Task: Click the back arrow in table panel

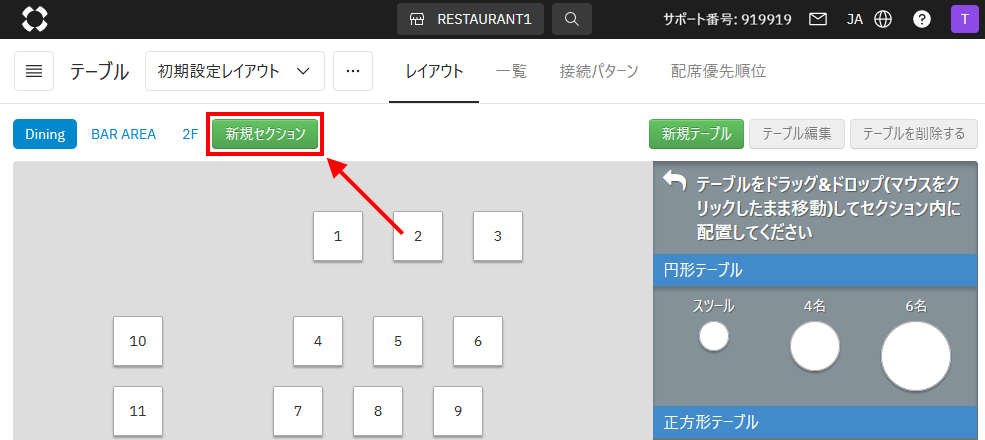Action: pos(675,181)
